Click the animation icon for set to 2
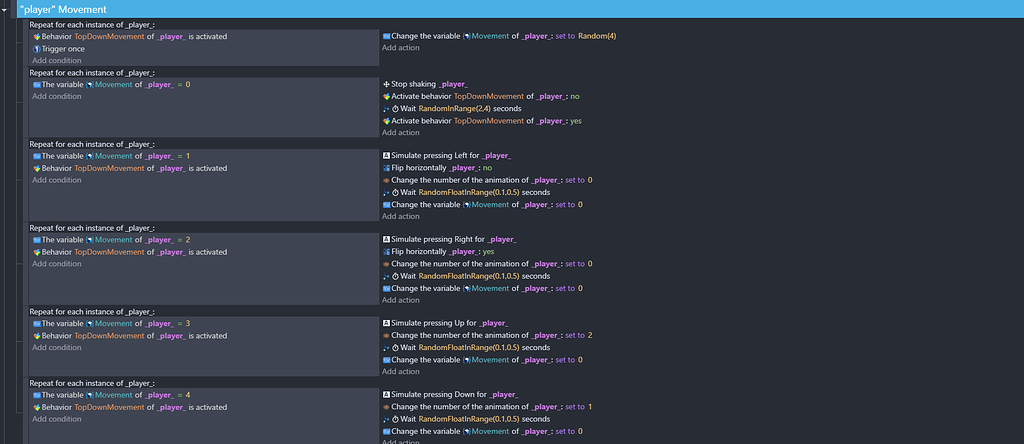This screenshot has height=444, width=1024. (x=386, y=336)
